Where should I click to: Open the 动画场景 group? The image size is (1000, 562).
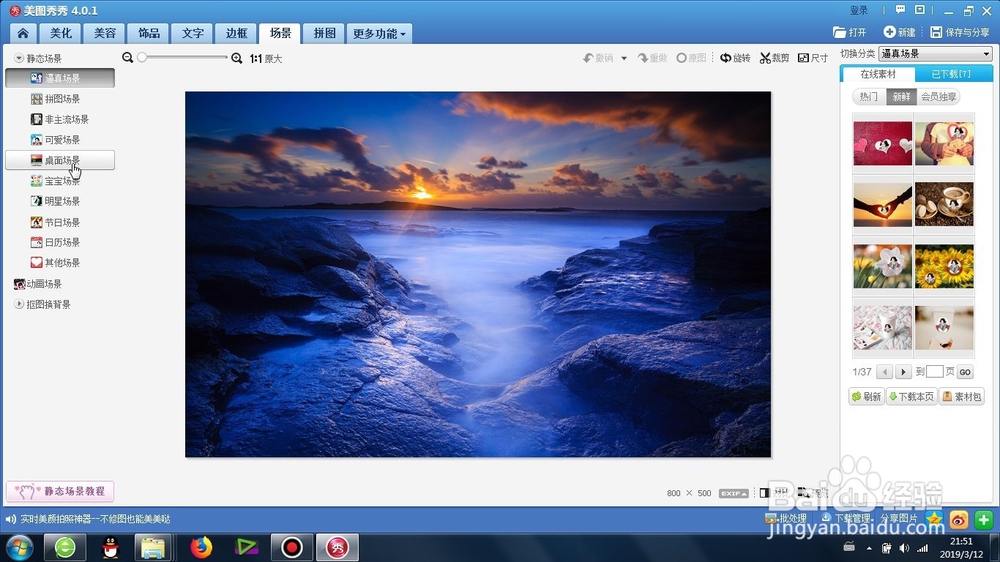tap(38, 284)
